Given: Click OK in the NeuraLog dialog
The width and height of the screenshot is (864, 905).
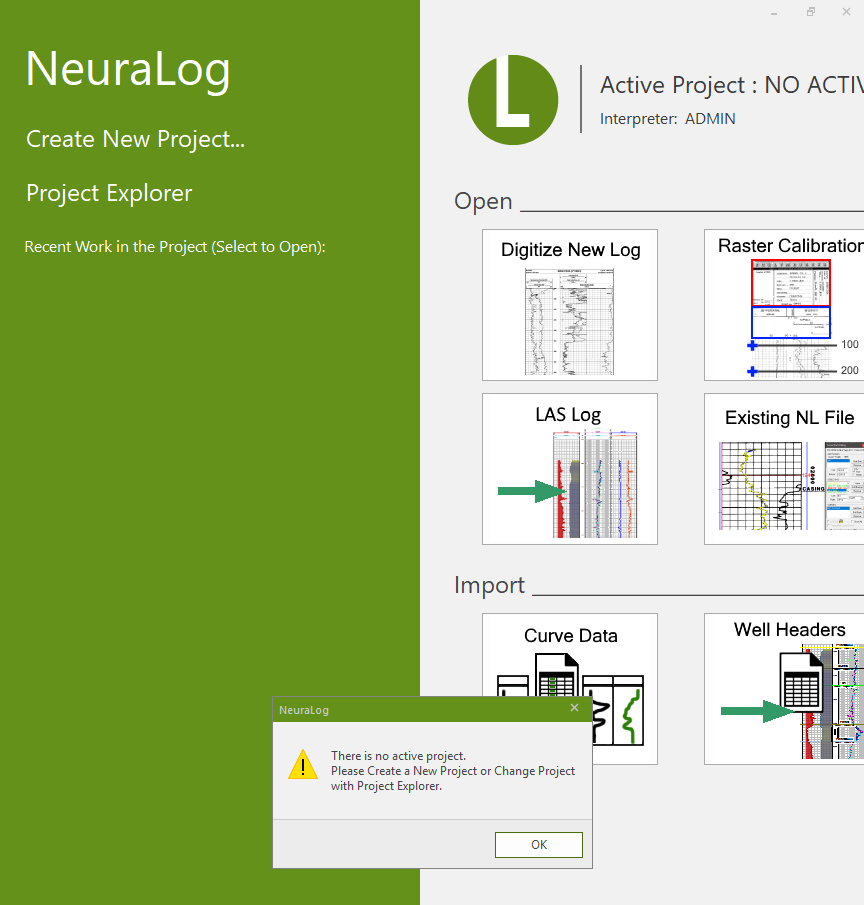Looking at the screenshot, I should coord(538,844).
